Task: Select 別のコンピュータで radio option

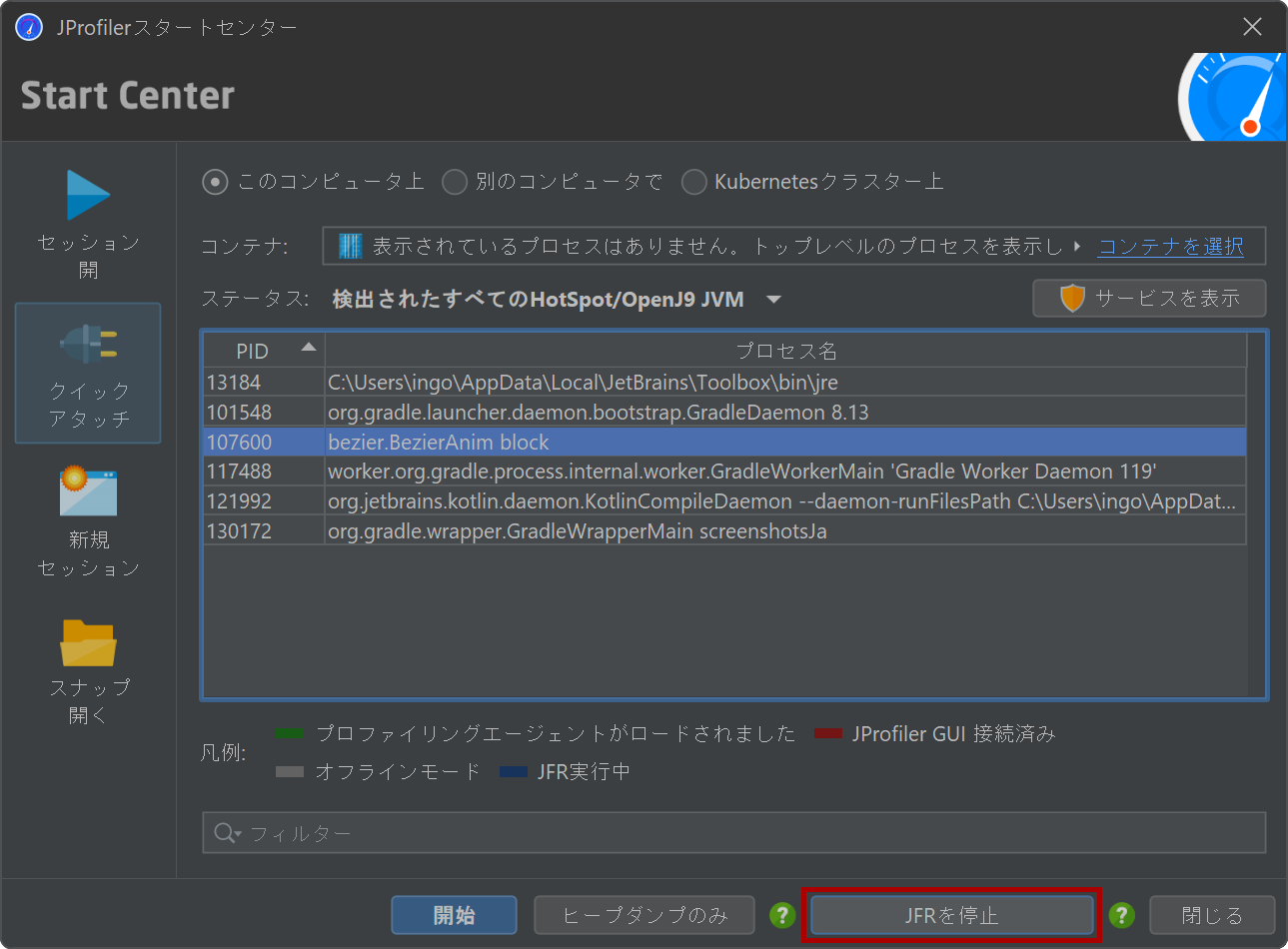Action: (x=553, y=182)
